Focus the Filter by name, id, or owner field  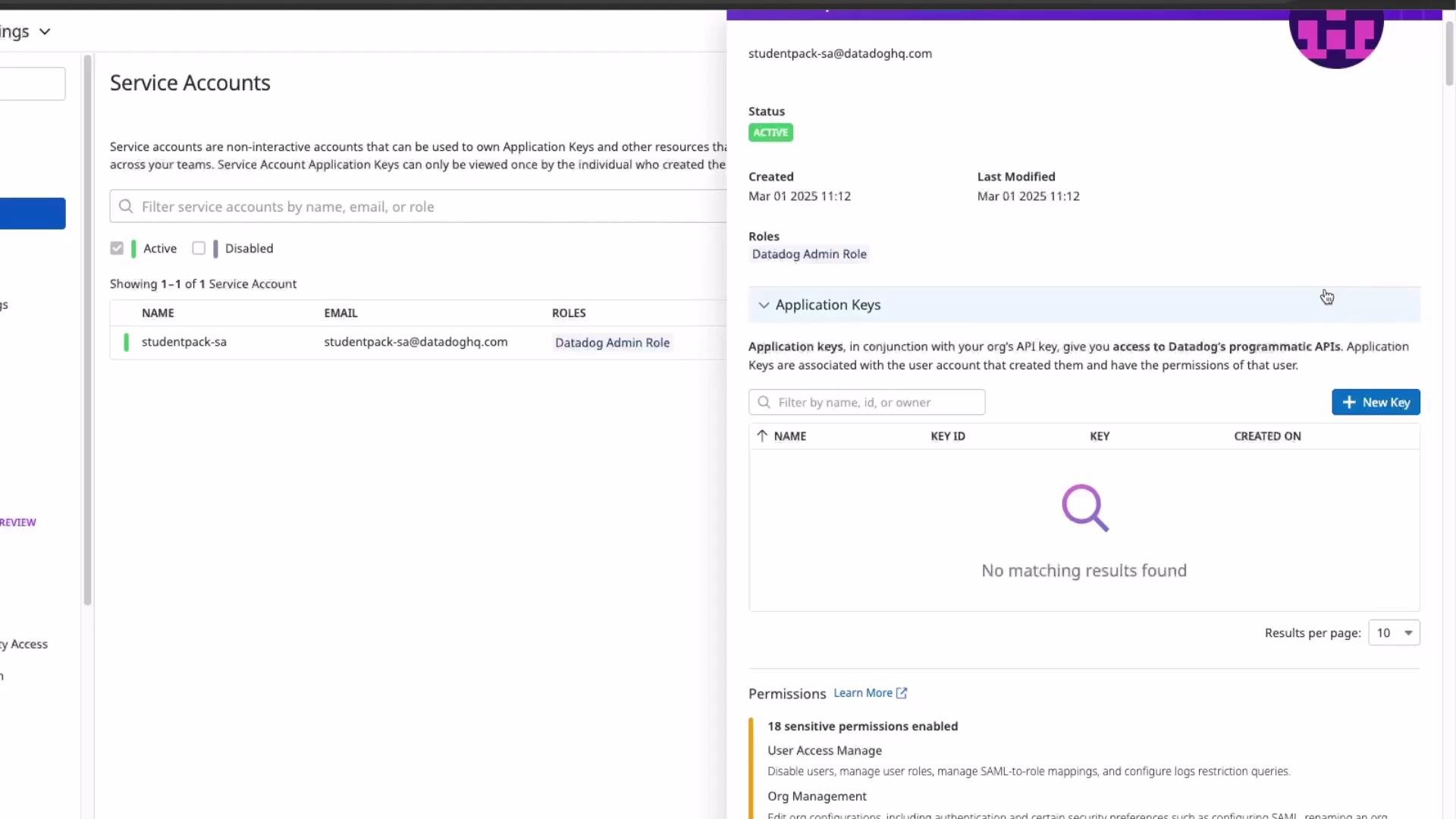pyautogui.click(x=867, y=402)
